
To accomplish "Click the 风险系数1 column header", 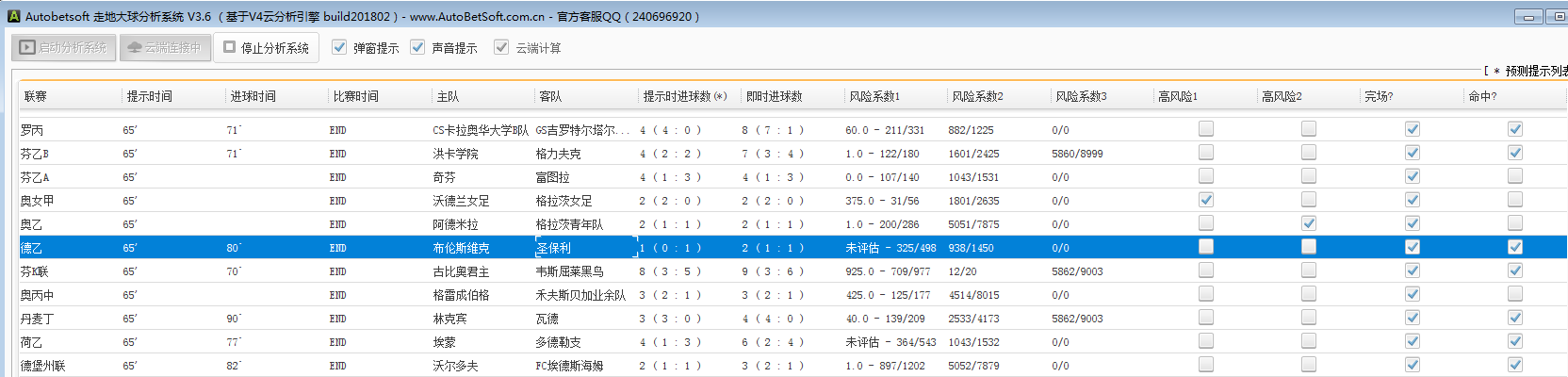I will [x=874, y=96].
